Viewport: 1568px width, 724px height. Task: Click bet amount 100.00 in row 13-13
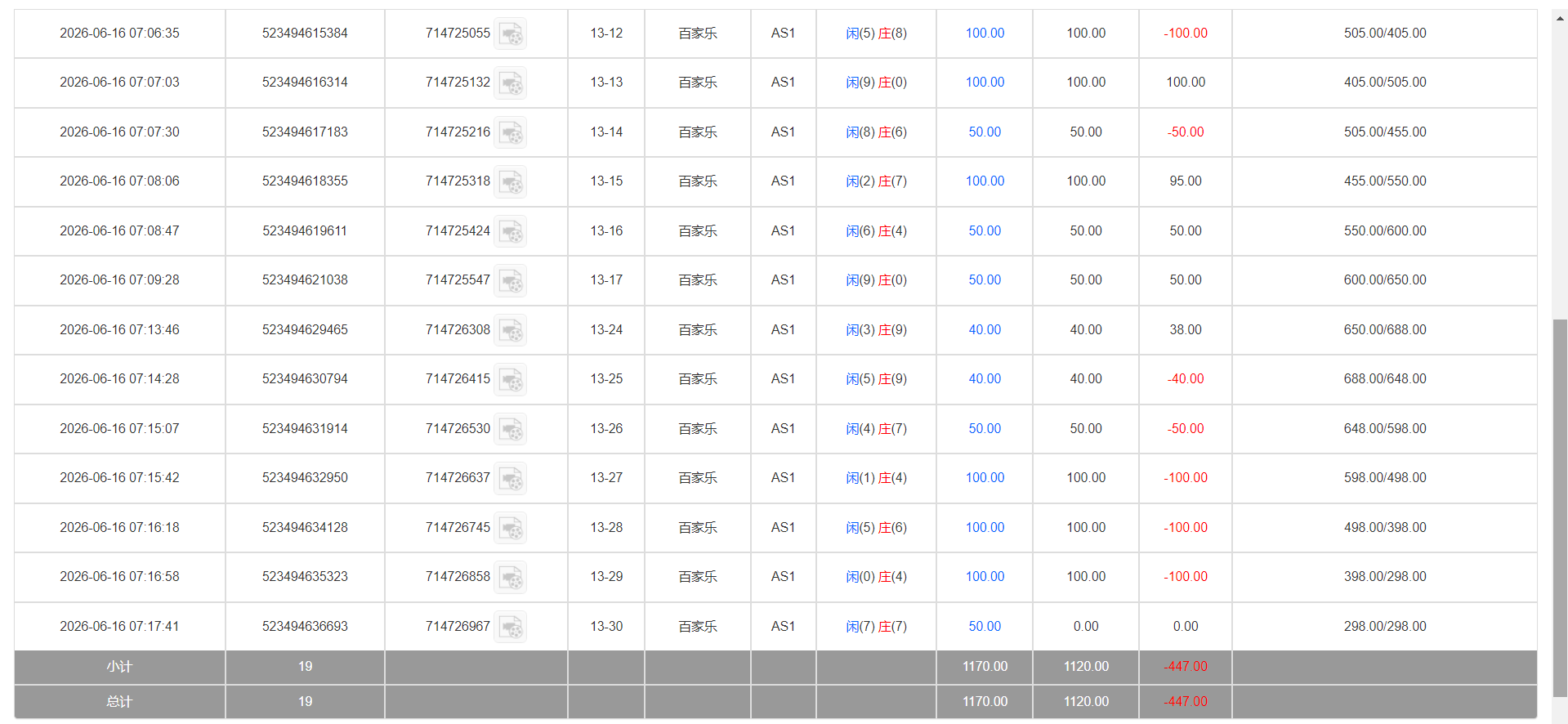[985, 83]
